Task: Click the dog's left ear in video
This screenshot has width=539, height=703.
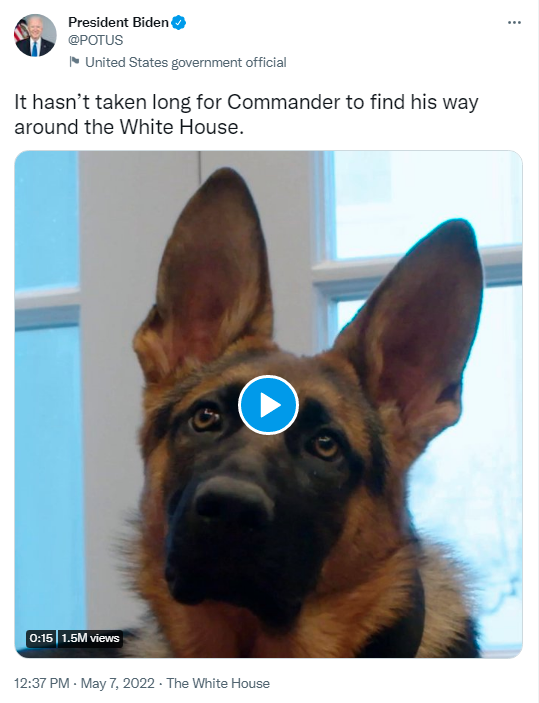Action: (204, 273)
